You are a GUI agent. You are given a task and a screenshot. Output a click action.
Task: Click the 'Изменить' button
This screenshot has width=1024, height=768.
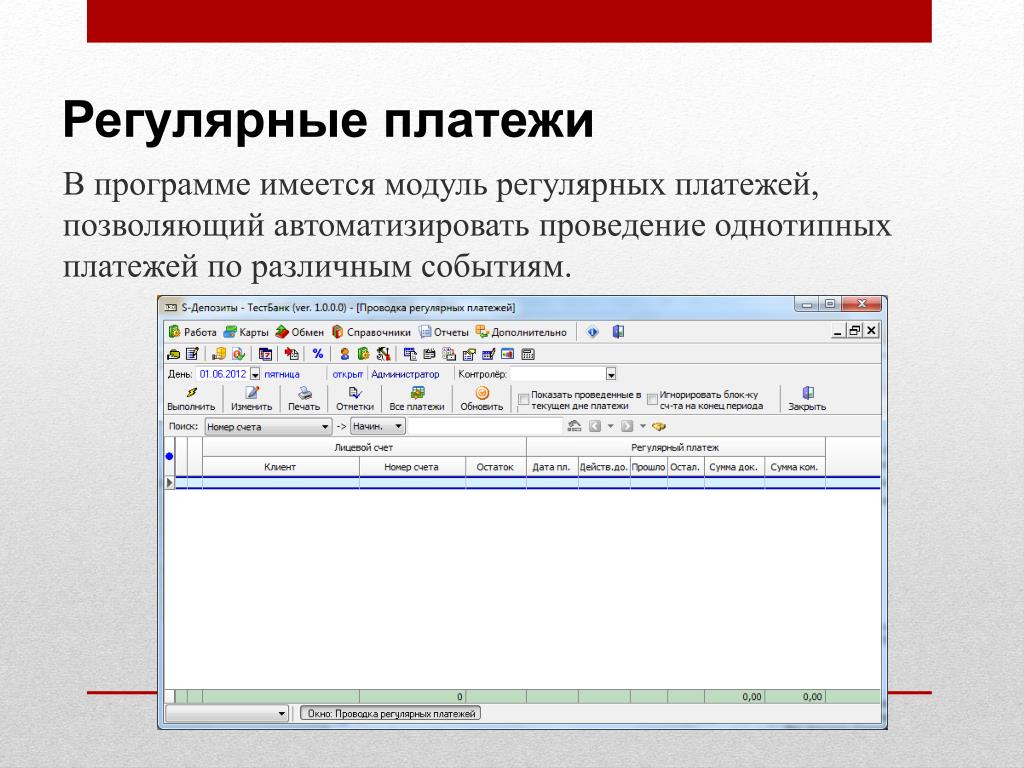(x=251, y=398)
